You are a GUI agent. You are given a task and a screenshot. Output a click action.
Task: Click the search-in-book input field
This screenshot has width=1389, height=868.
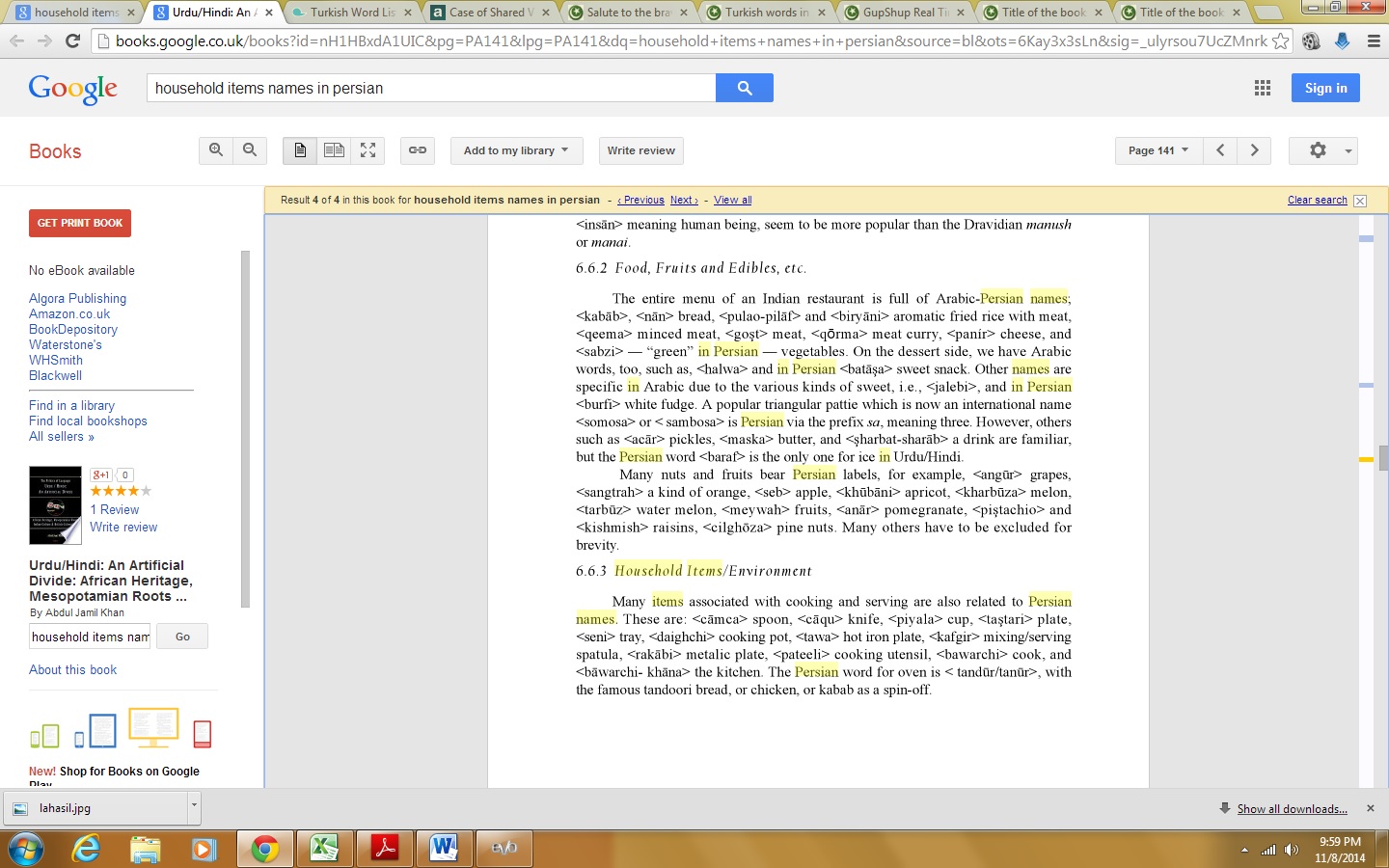click(x=90, y=637)
